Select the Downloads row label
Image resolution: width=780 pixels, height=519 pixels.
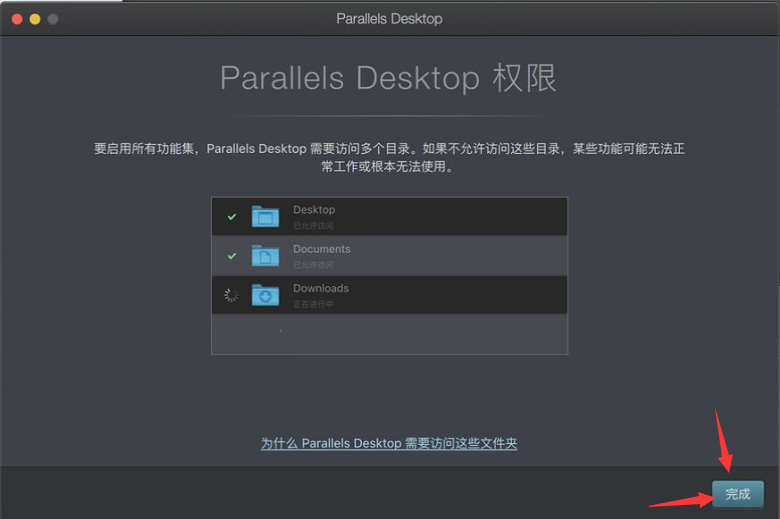tap(321, 288)
